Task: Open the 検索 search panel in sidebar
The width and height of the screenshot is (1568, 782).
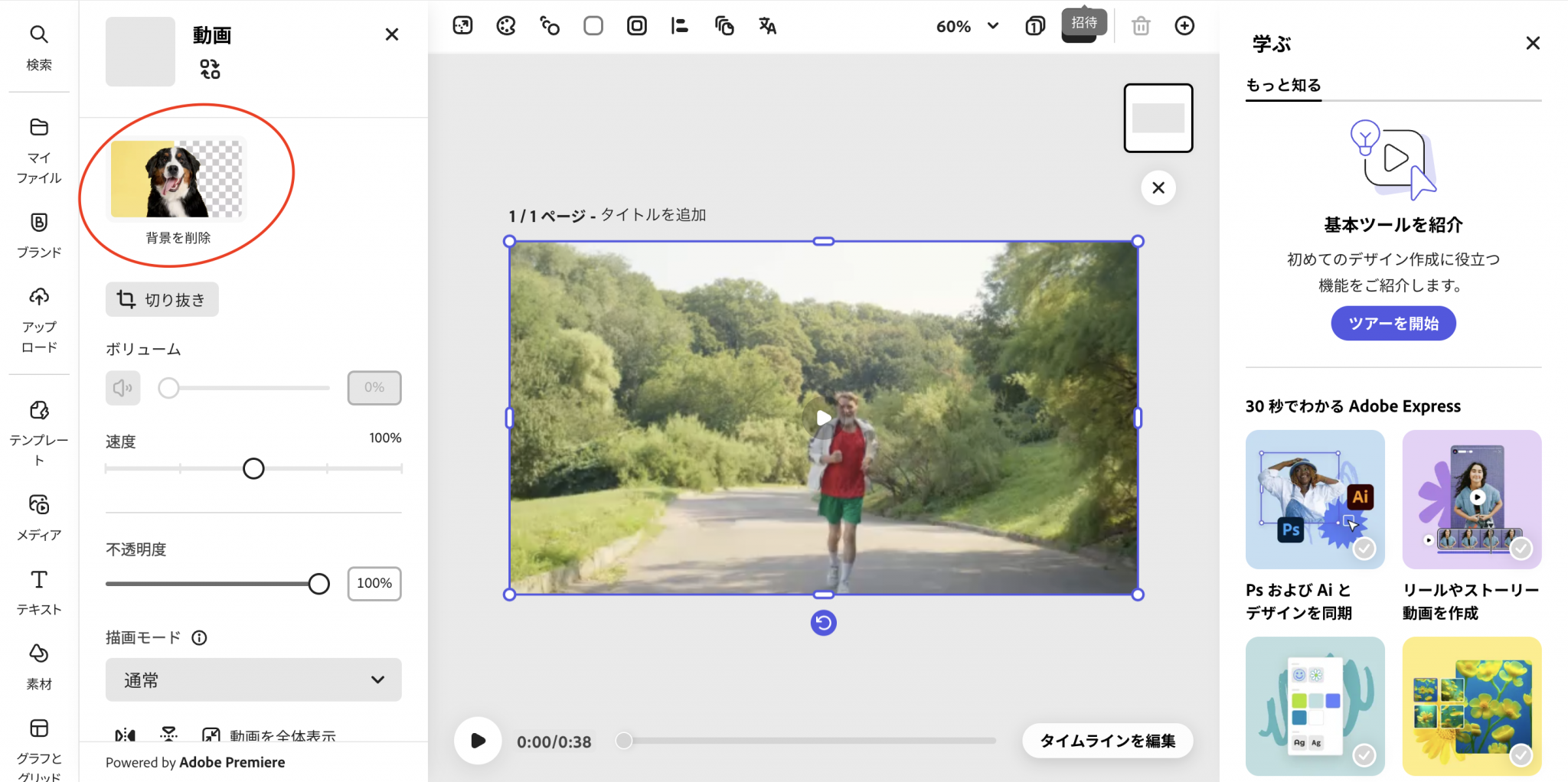Action: pyautogui.click(x=39, y=47)
